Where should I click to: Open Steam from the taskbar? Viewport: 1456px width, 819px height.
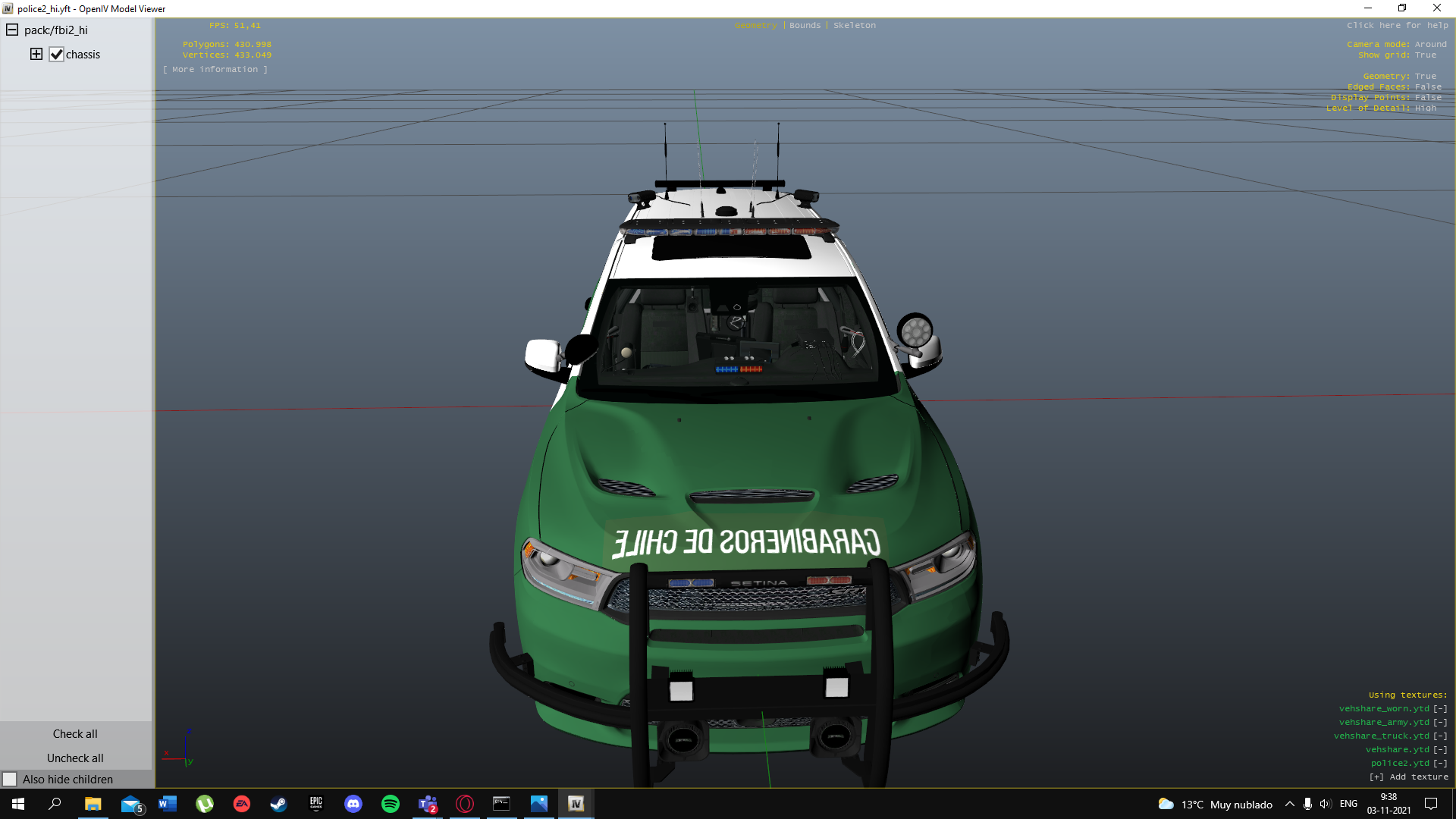pos(279,804)
